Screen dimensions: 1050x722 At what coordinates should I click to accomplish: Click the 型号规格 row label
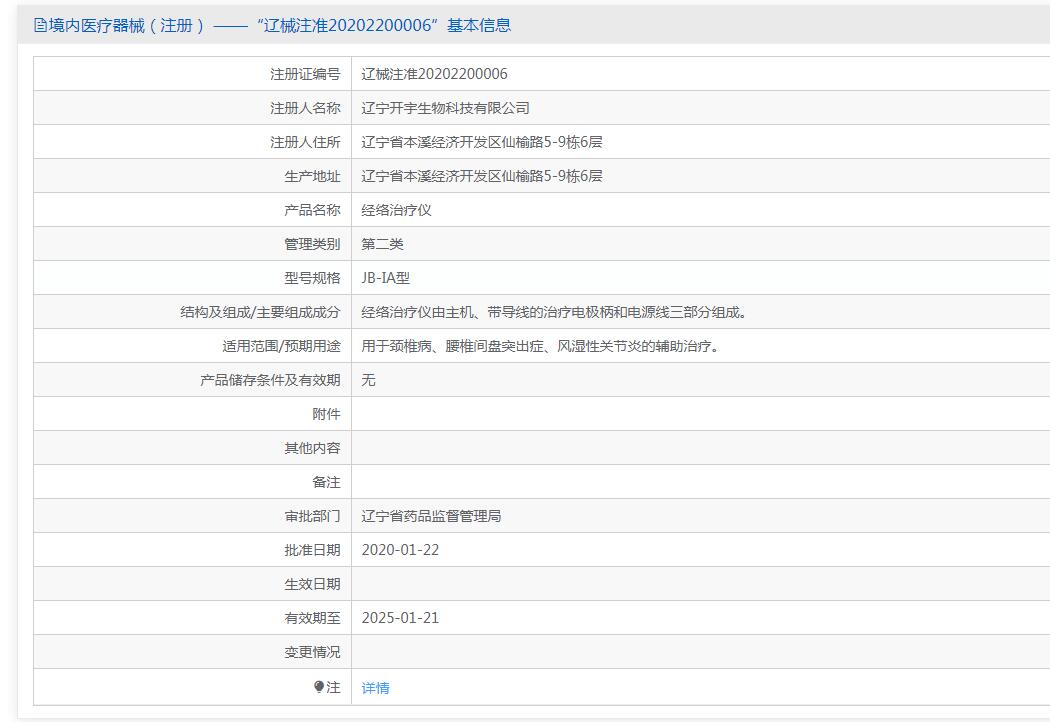coord(312,278)
